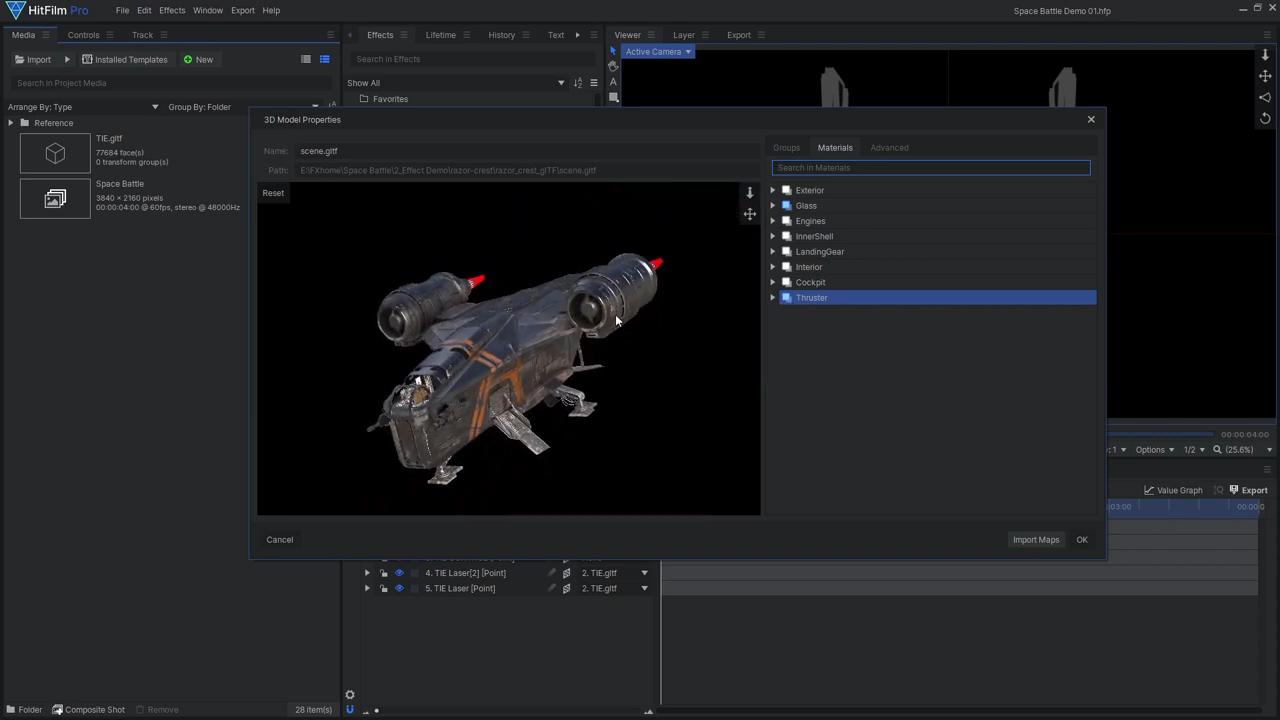Image resolution: width=1280 pixels, height=720 pixels.
Task: Open the Effects list options menu icon
Action: [594, 83]
